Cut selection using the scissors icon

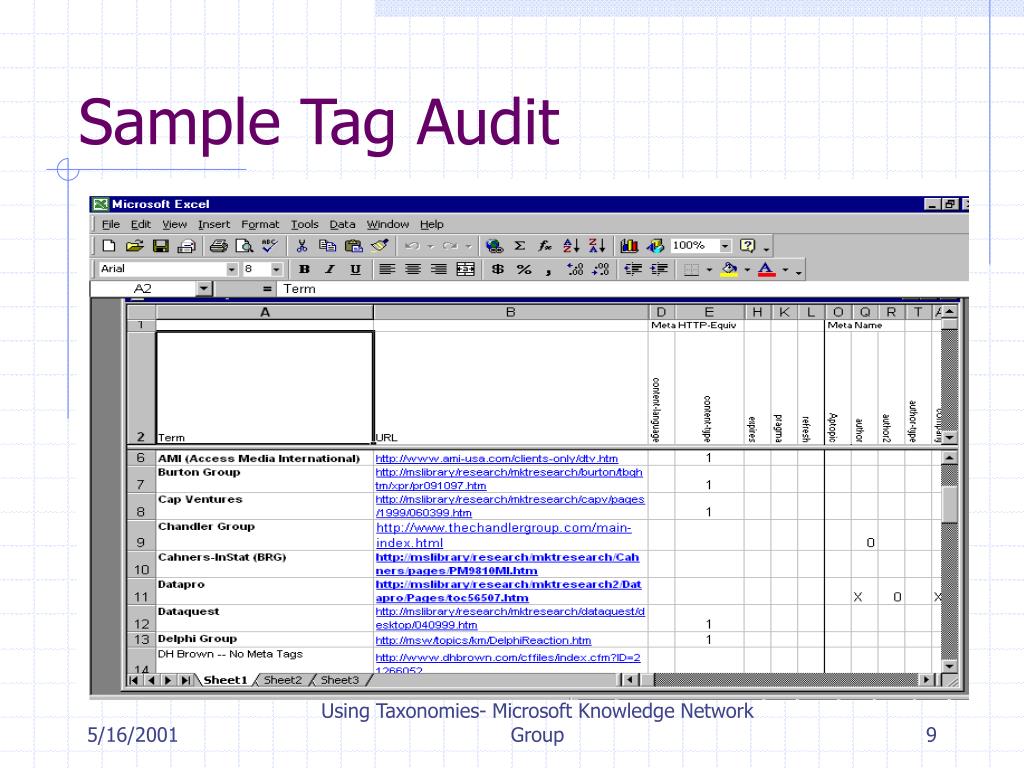point(301,246)
